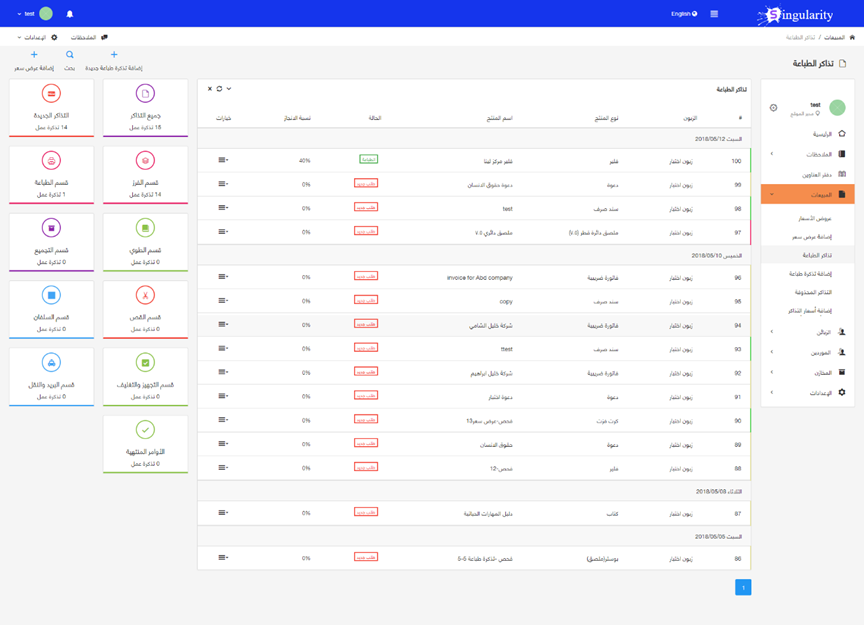Open options dropdown for ticket 100
The width and height of the screenshot is (864, 625).
point(223,160)
